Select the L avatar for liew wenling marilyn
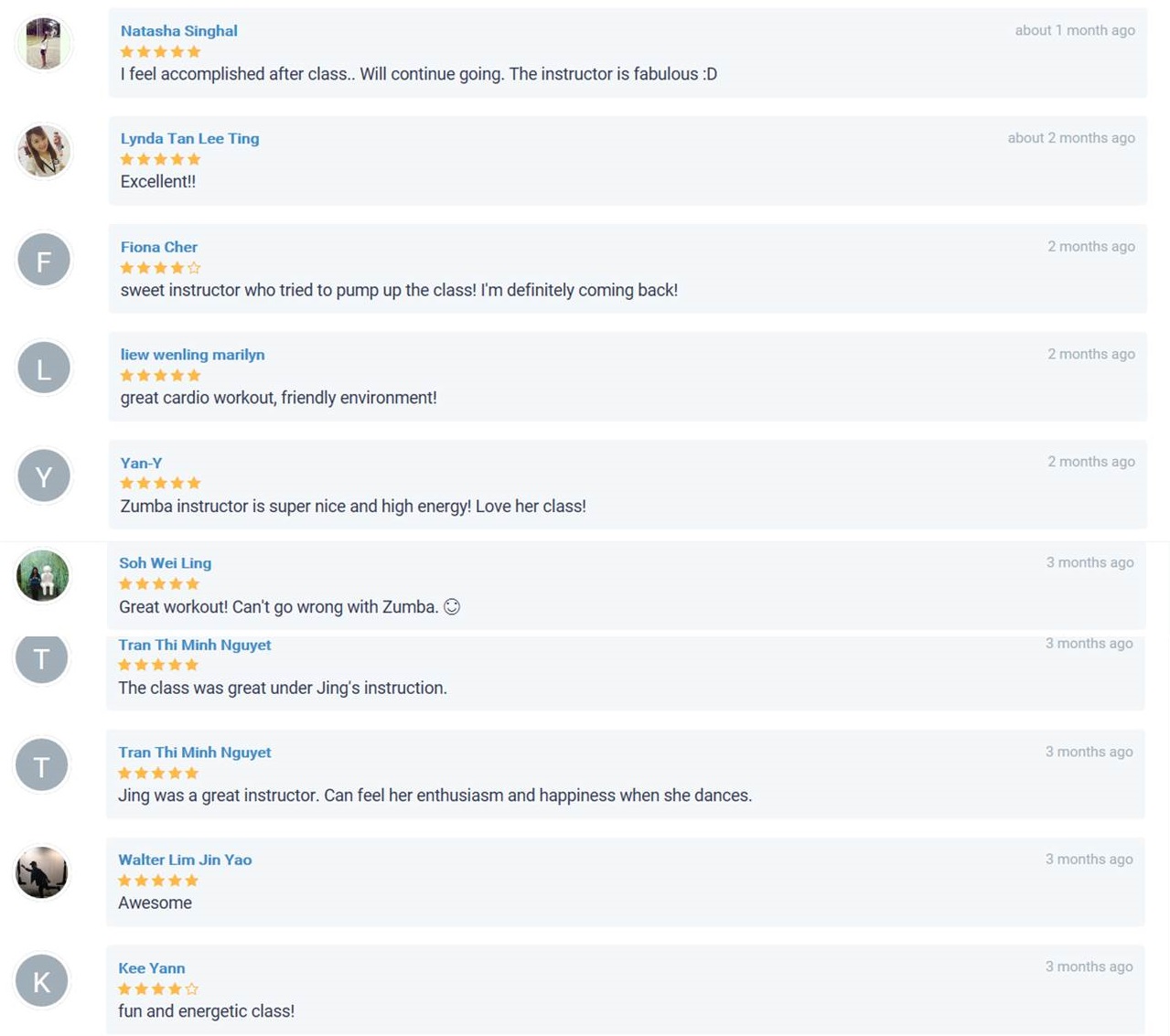1170x1036 pixels. [44, 368]
